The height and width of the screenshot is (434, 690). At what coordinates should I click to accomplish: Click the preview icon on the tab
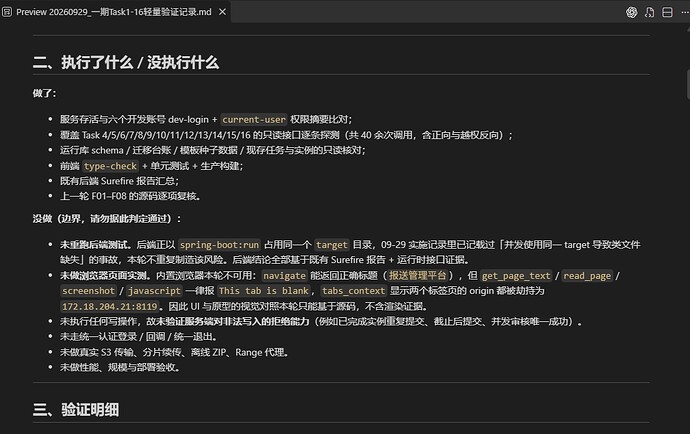[x=7, y=12]
